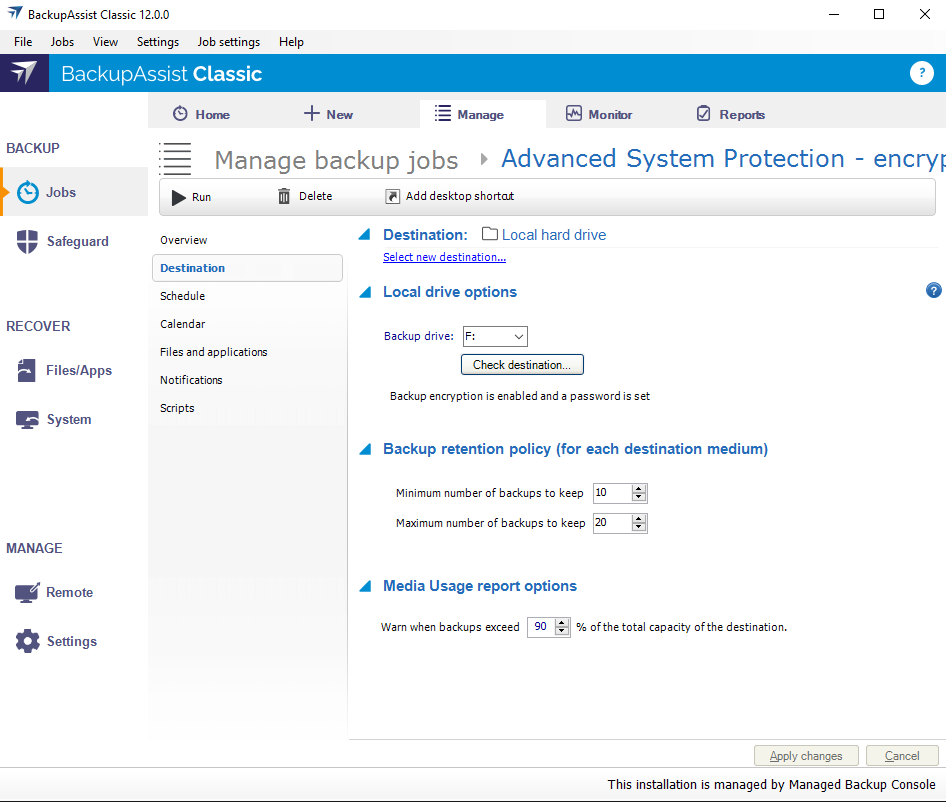The width and height of the screenshot is (946, 802).
Task: Click the Manage backup jobs list icon
Action: (x=176, y=159)
